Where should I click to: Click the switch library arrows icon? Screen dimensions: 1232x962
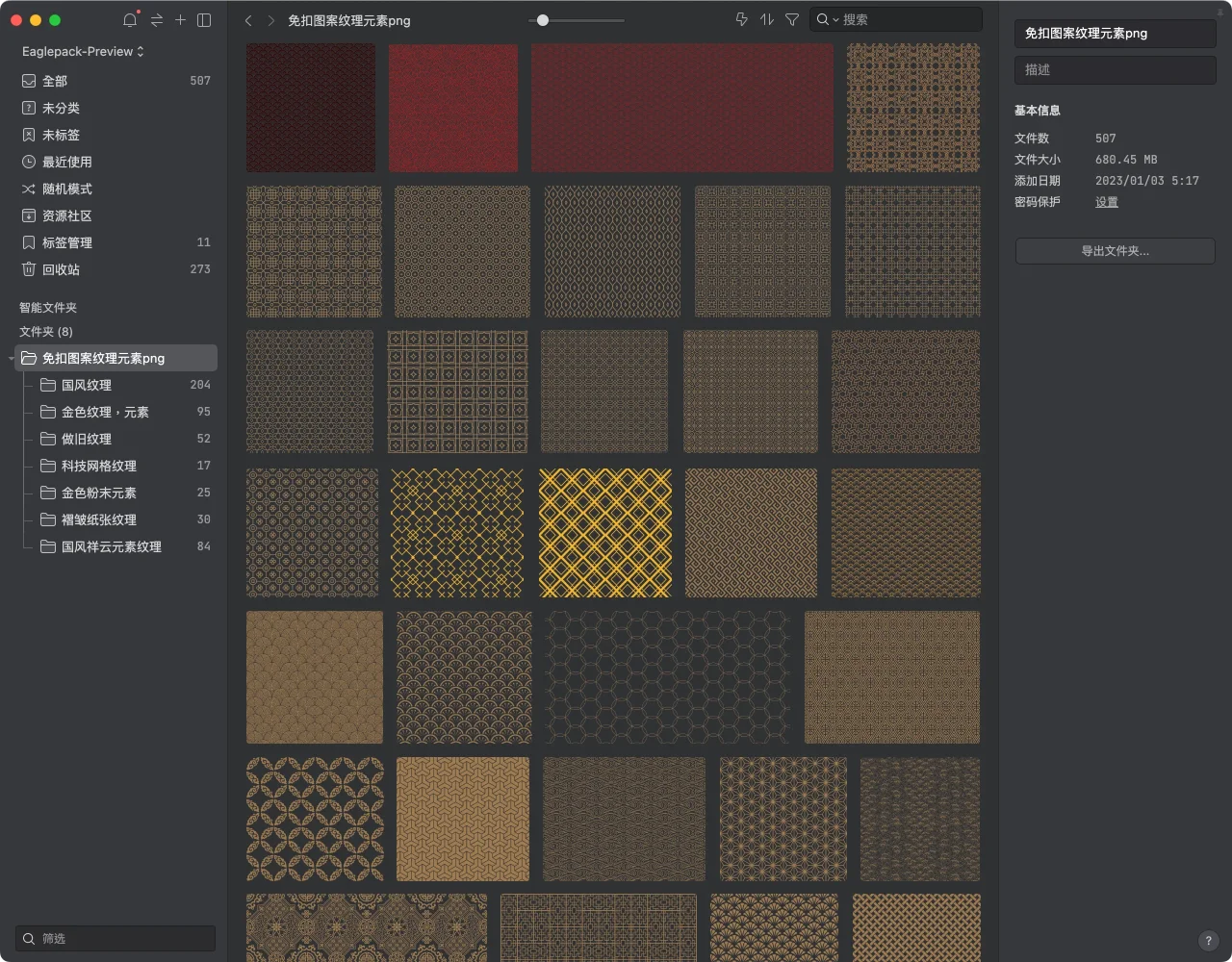click(156, 20)
